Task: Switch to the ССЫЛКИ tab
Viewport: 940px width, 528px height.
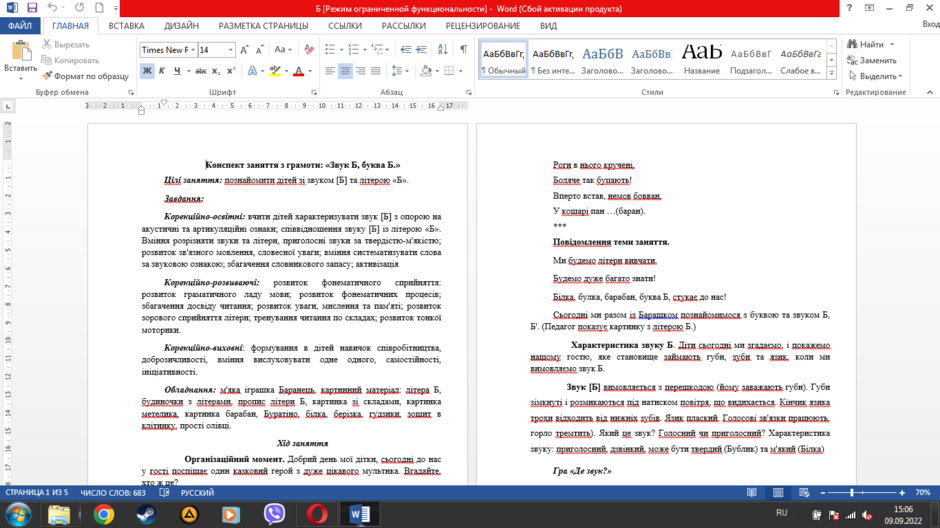Action: click(345, 26)
